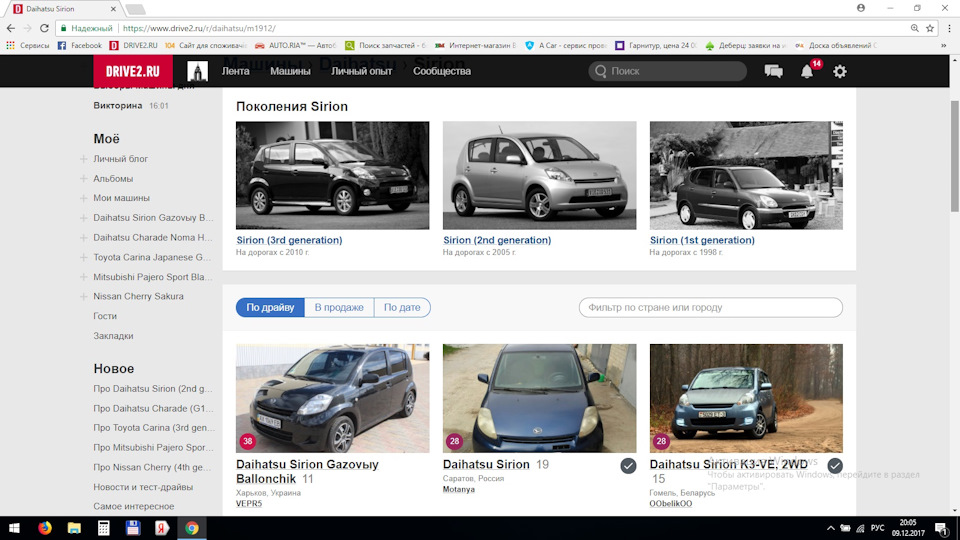This screenshot has height=540, width=960.
Task: Expand plus next to Daihatsu Charade Noma
Action: coord(83,238)
